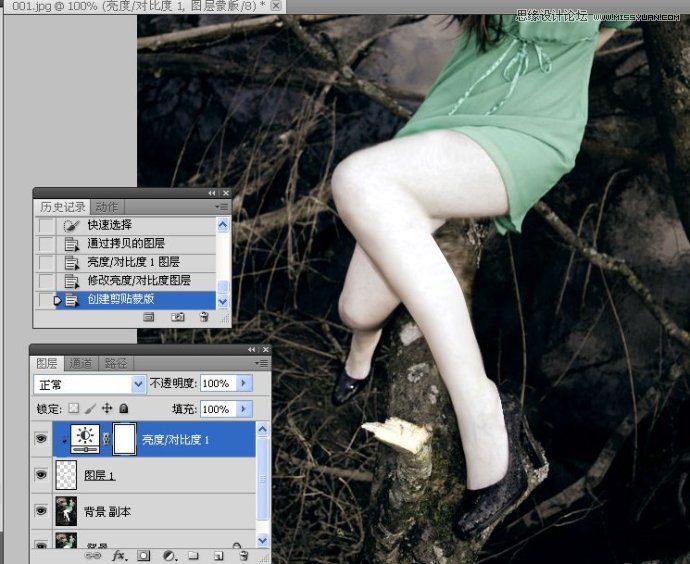Open the 不透明度 opacity slider arrow
Viewport: 690px width, 564px height.
click(x=244, y=383)
